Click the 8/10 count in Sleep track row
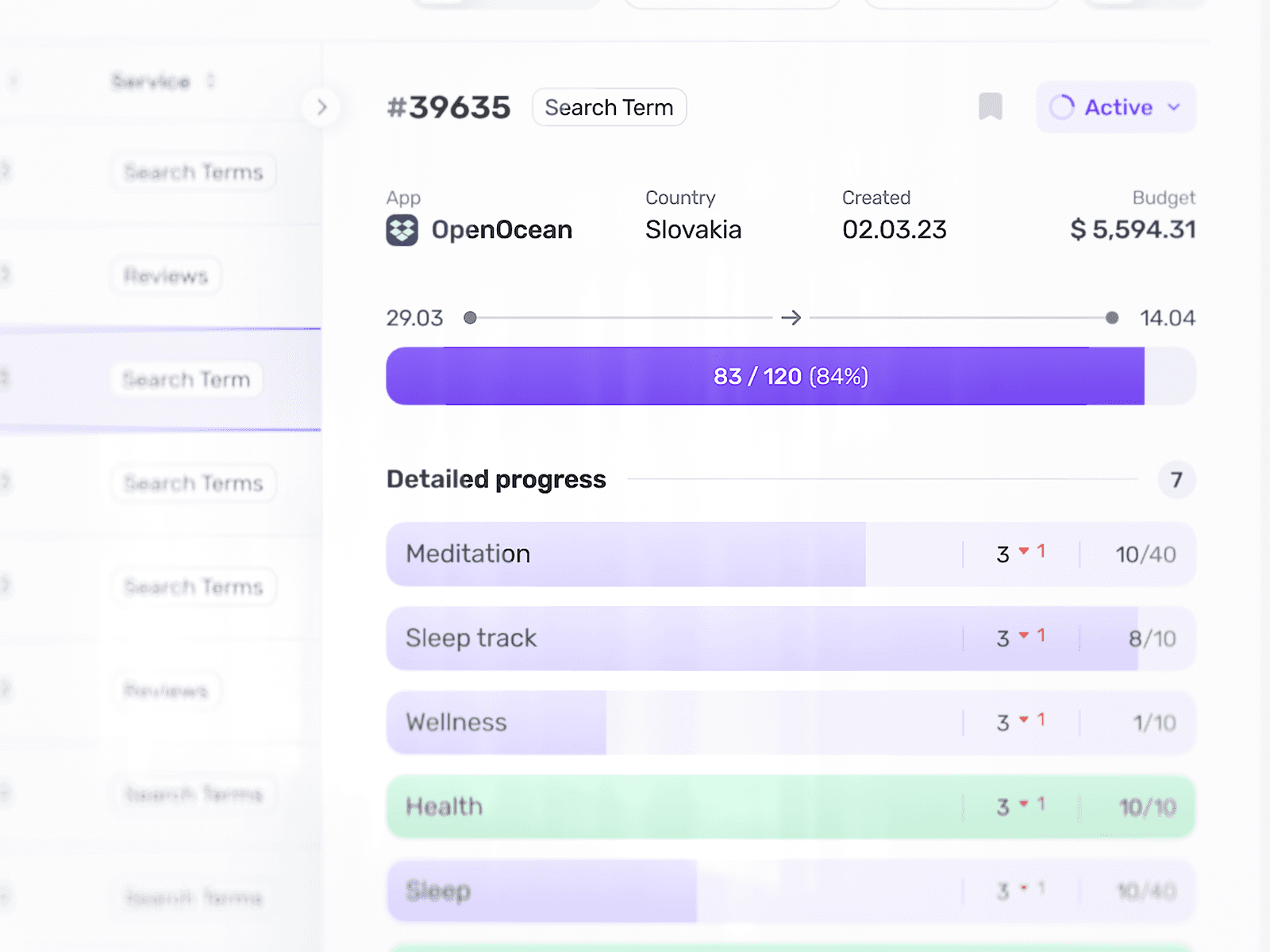Screen dimensions: 1270x952 (x=1153, y=639)
